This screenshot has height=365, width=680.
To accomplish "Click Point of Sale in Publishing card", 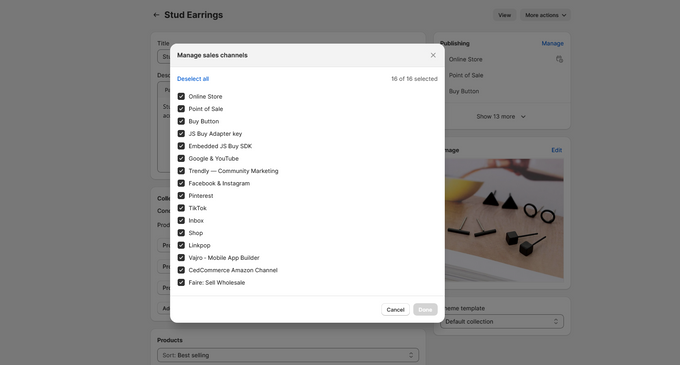I will click(466, 75).
